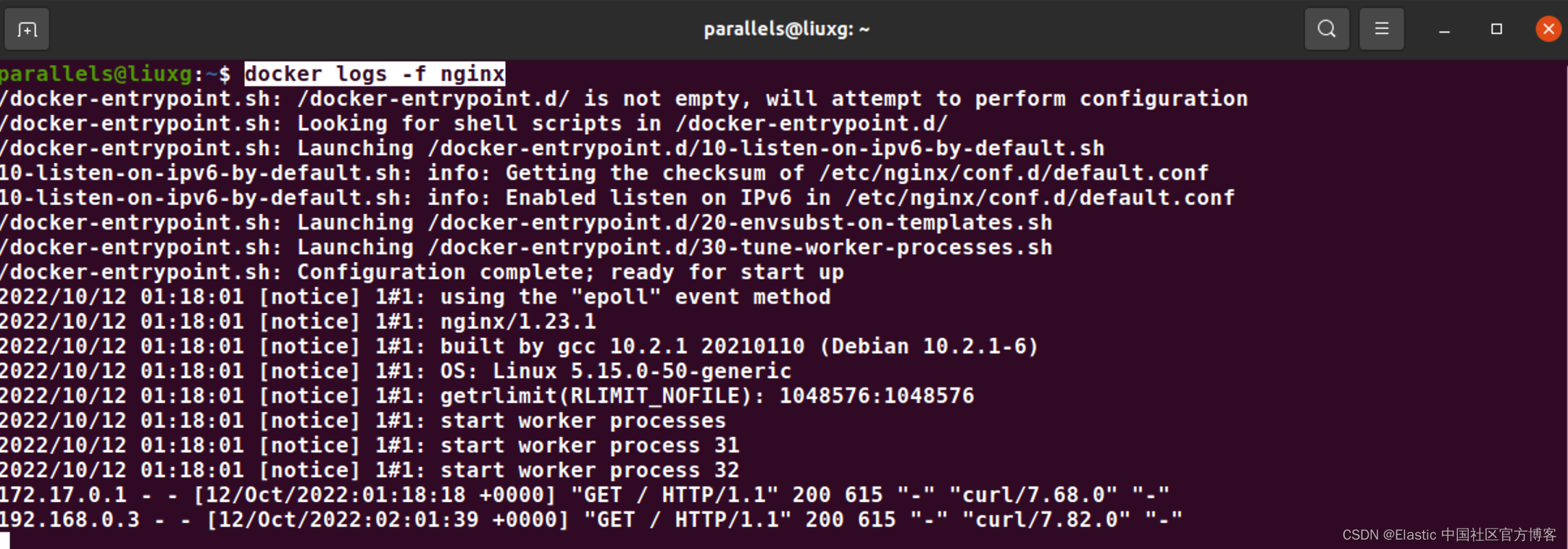
Task: Click the 192.168.0.3 access log entry
Action: pos(591,519)
